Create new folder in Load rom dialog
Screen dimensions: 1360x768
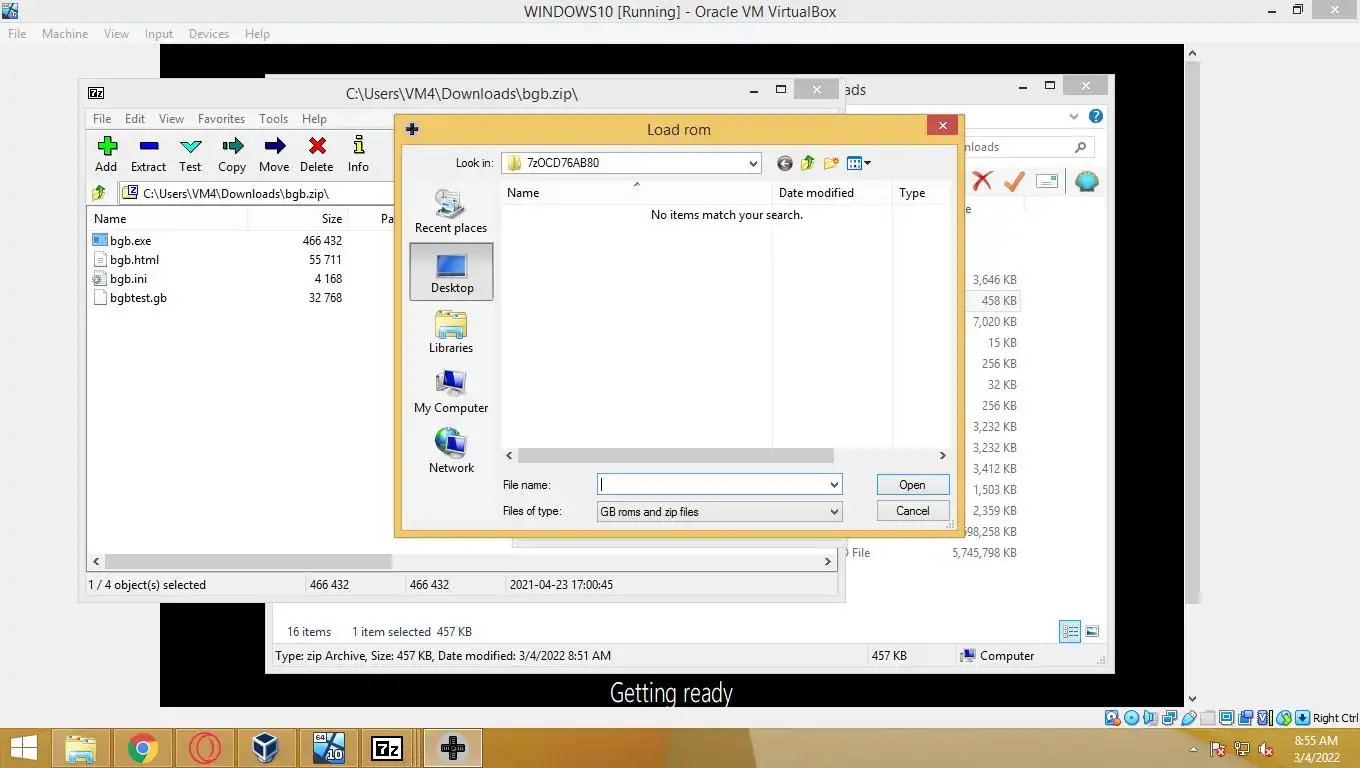(x=831, y=163)
